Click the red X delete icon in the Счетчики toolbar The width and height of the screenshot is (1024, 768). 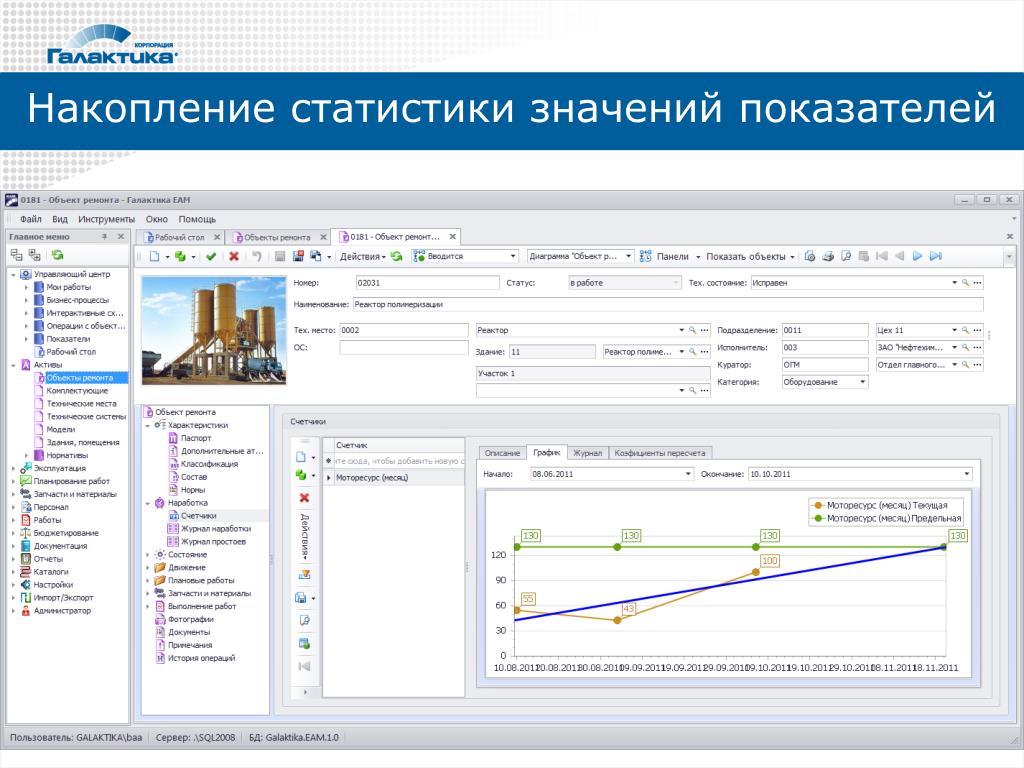(x=304, y=498)
